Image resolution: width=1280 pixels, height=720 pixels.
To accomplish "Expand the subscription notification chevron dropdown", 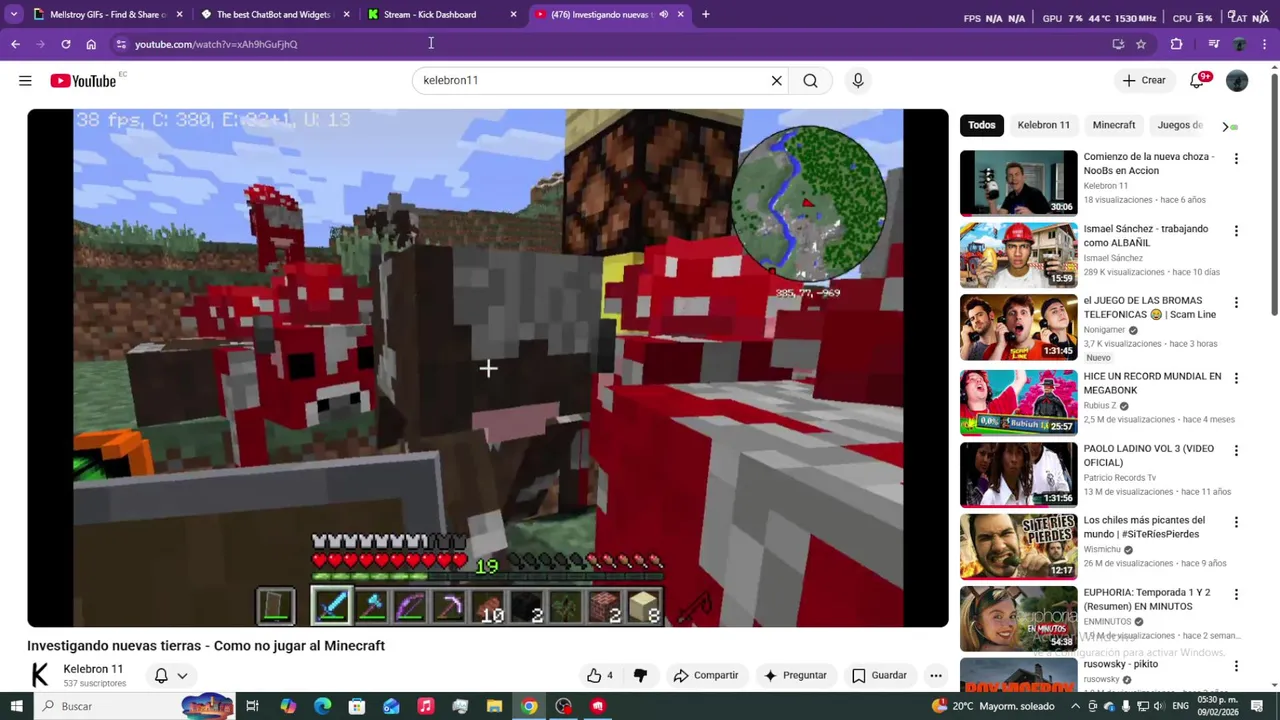I will 182,676.
